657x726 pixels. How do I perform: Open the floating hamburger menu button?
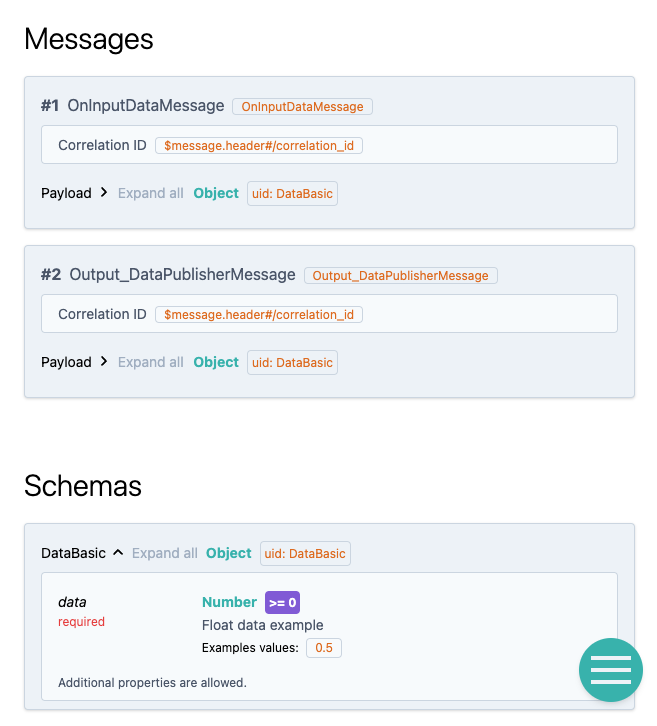click(610, 670)
